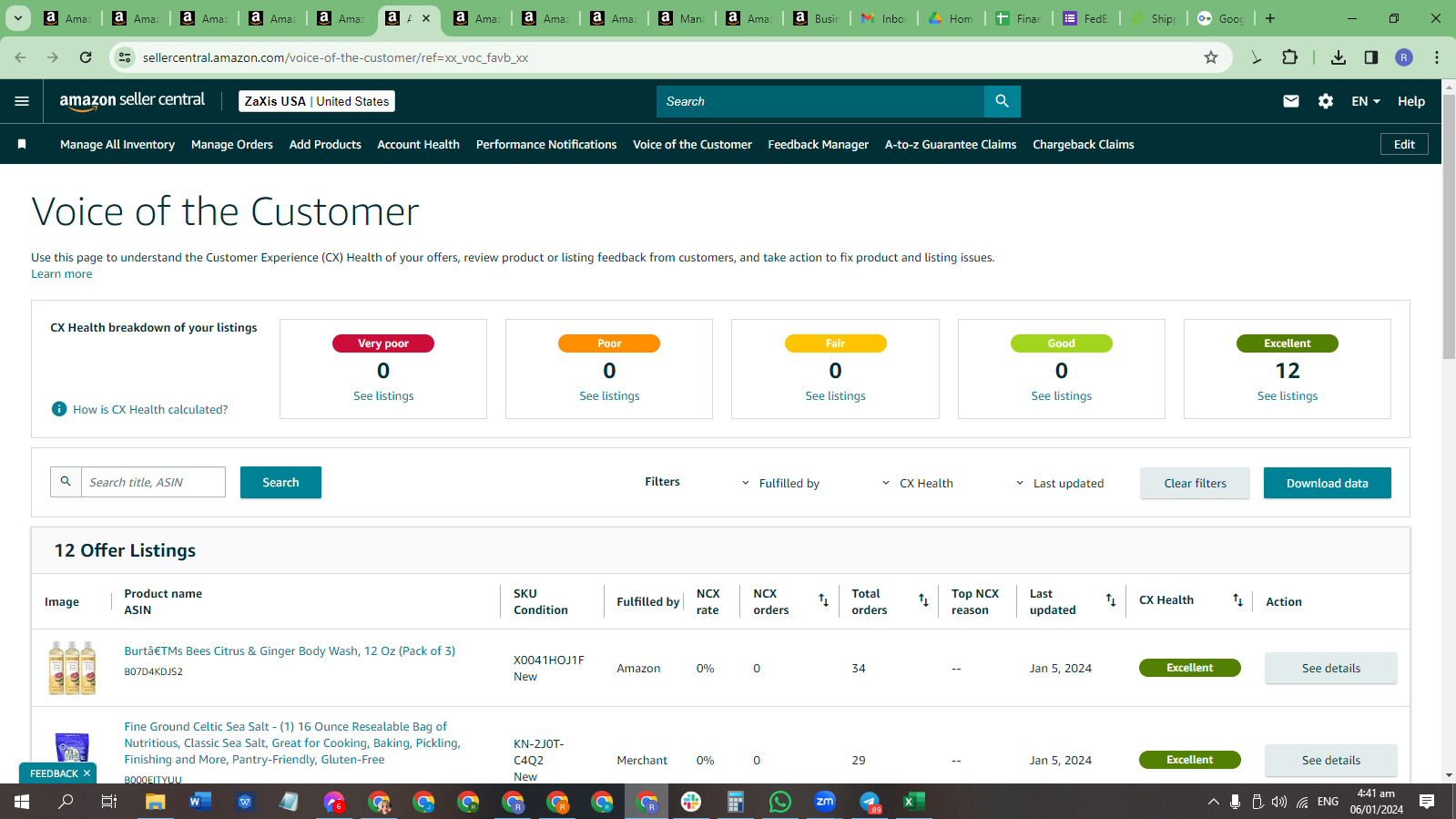See details for the Body Wash row
This screenshot has height=819, width=1456.
[1331, 668]
